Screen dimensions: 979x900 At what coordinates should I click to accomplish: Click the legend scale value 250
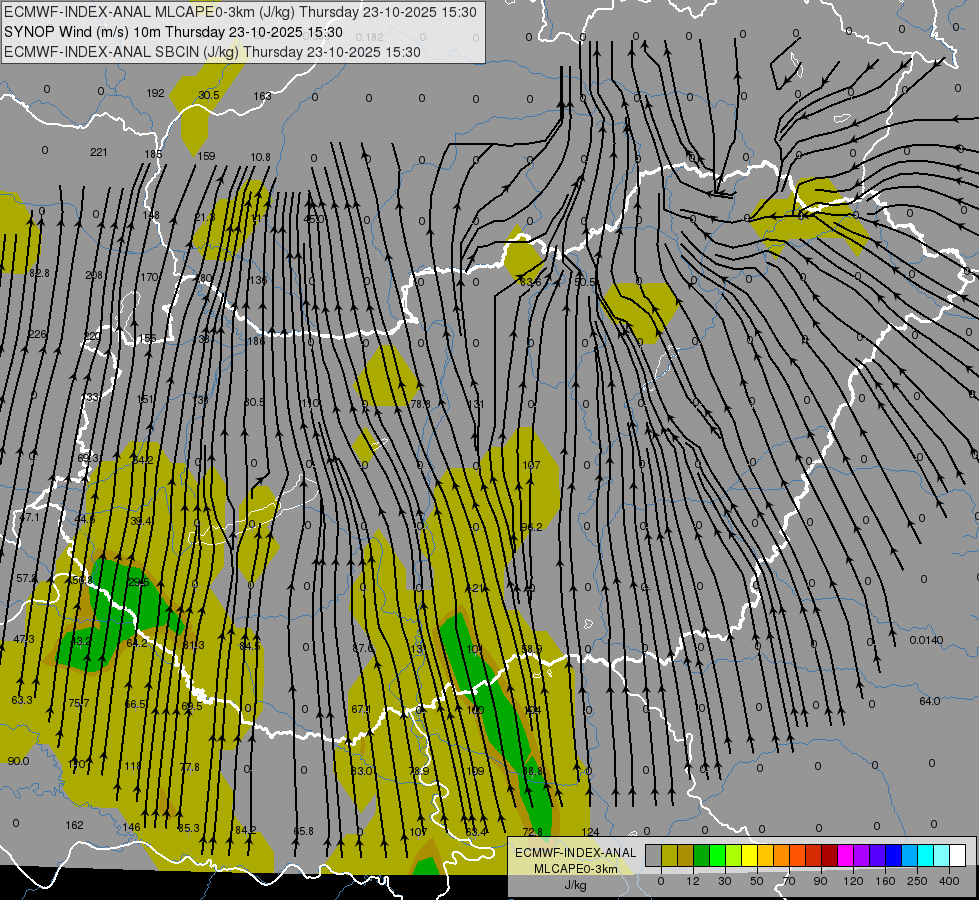pos(917,881)
